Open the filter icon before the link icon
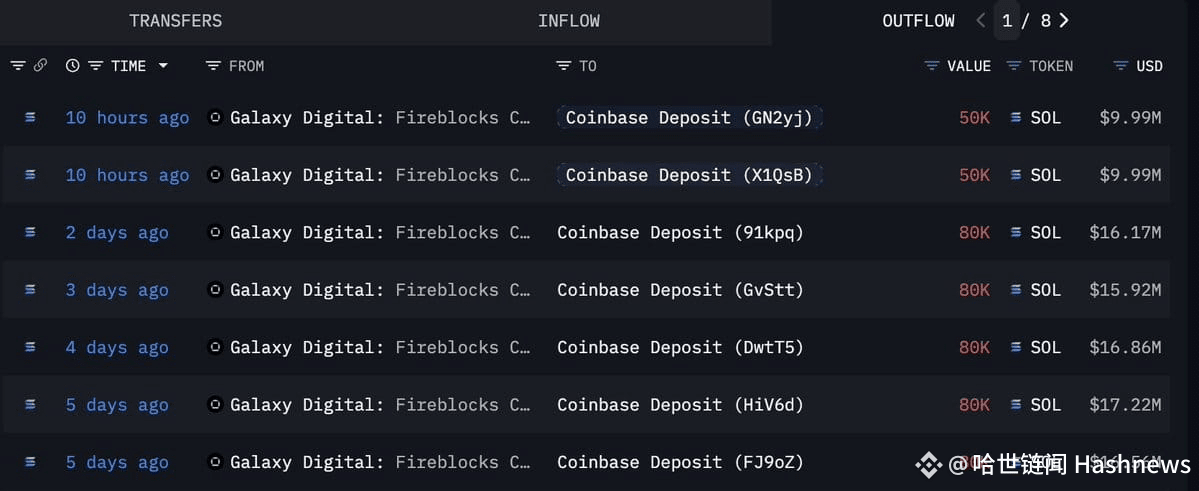Screen dimensions: 1199x491 (18, 66)
